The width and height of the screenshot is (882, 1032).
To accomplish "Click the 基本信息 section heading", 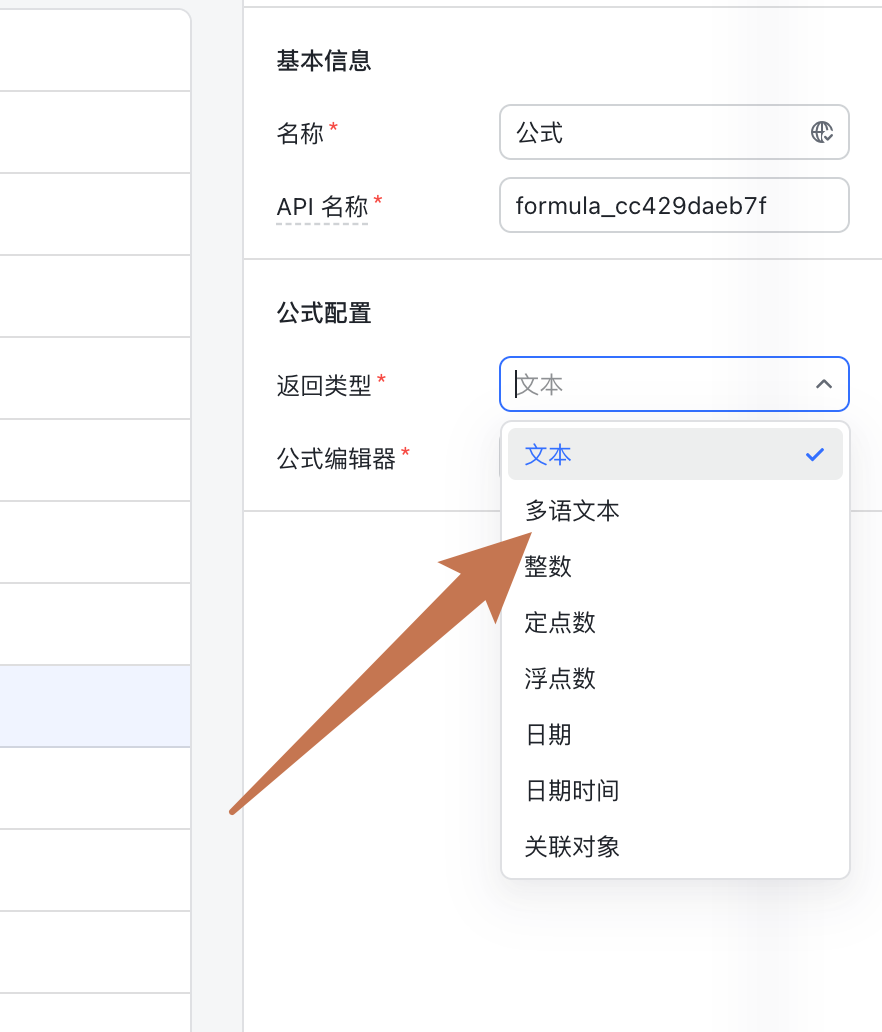I will (x=324, y=61).
